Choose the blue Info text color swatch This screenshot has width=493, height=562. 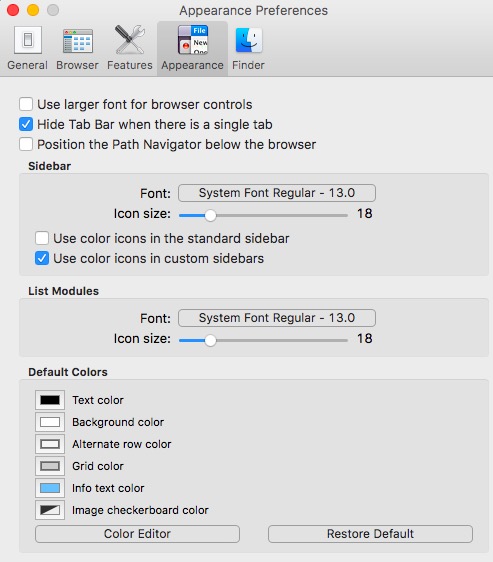[50, 488]
